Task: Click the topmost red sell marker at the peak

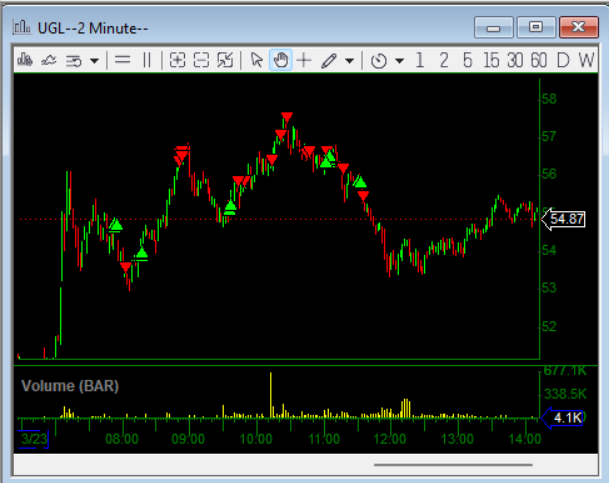Action: [x=287, y=116]
